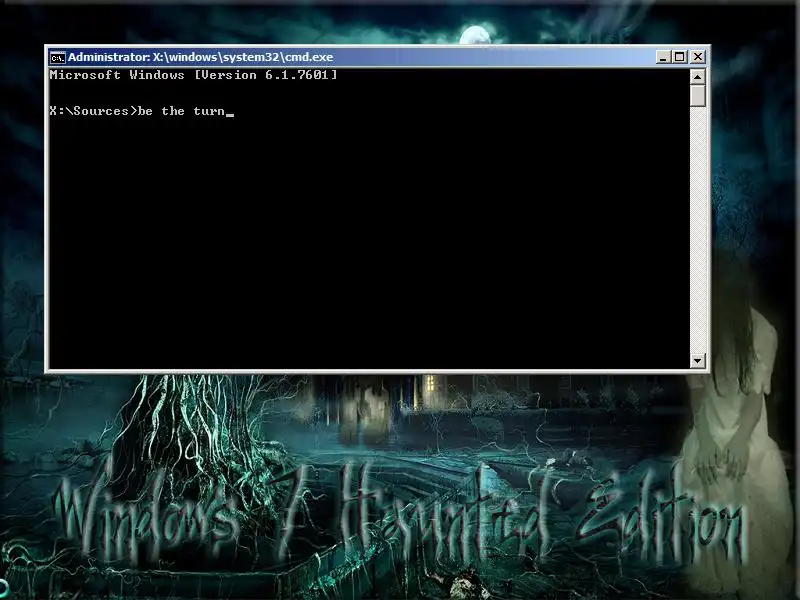Maximize the cmd.exe window
The width and height of the screenshot is (800, 600).
click(680, 57)
